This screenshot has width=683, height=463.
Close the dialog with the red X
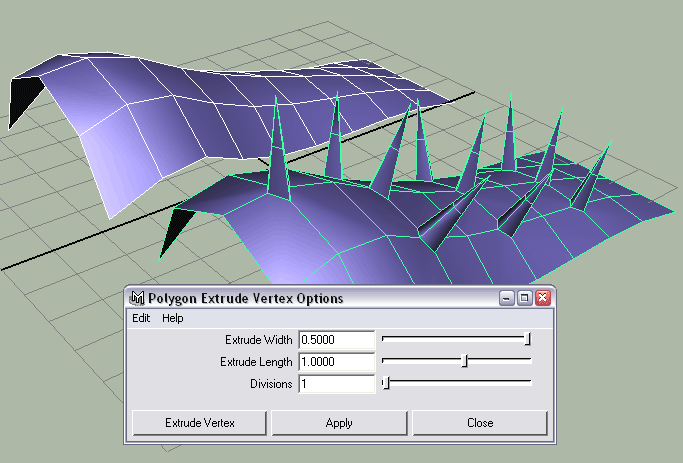click(542, 298)
